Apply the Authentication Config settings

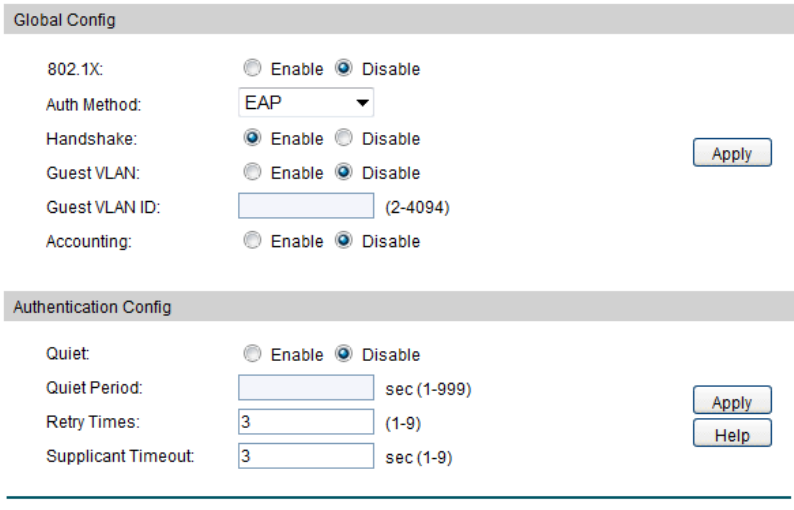pos(732,402)
